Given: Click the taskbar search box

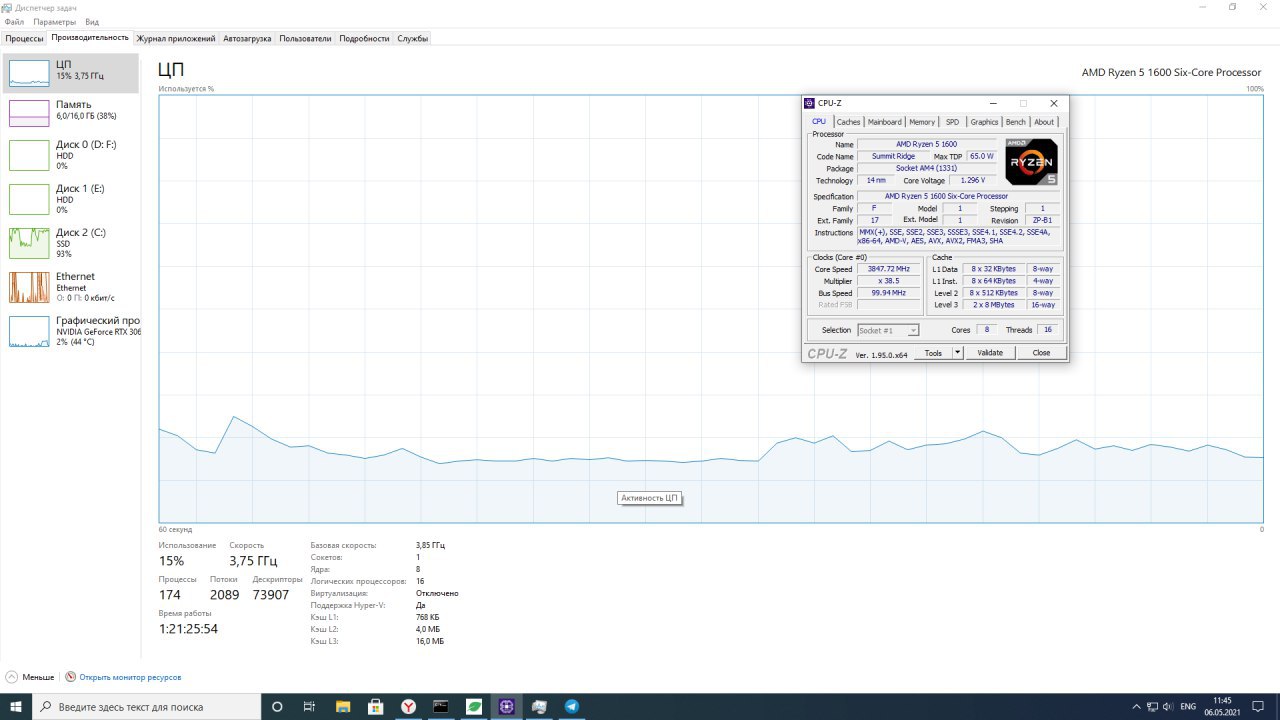Looking at the screenshot, I should point(147,706).
